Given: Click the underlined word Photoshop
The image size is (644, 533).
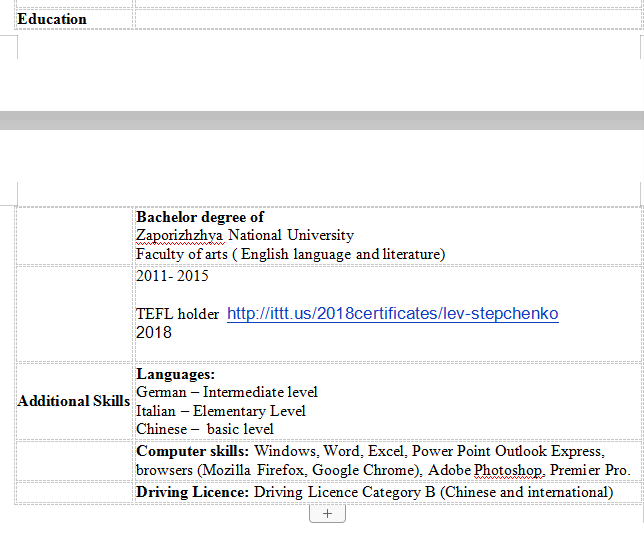Looking at the screenshot, I should pyautogui.click(x=509, y=470).
